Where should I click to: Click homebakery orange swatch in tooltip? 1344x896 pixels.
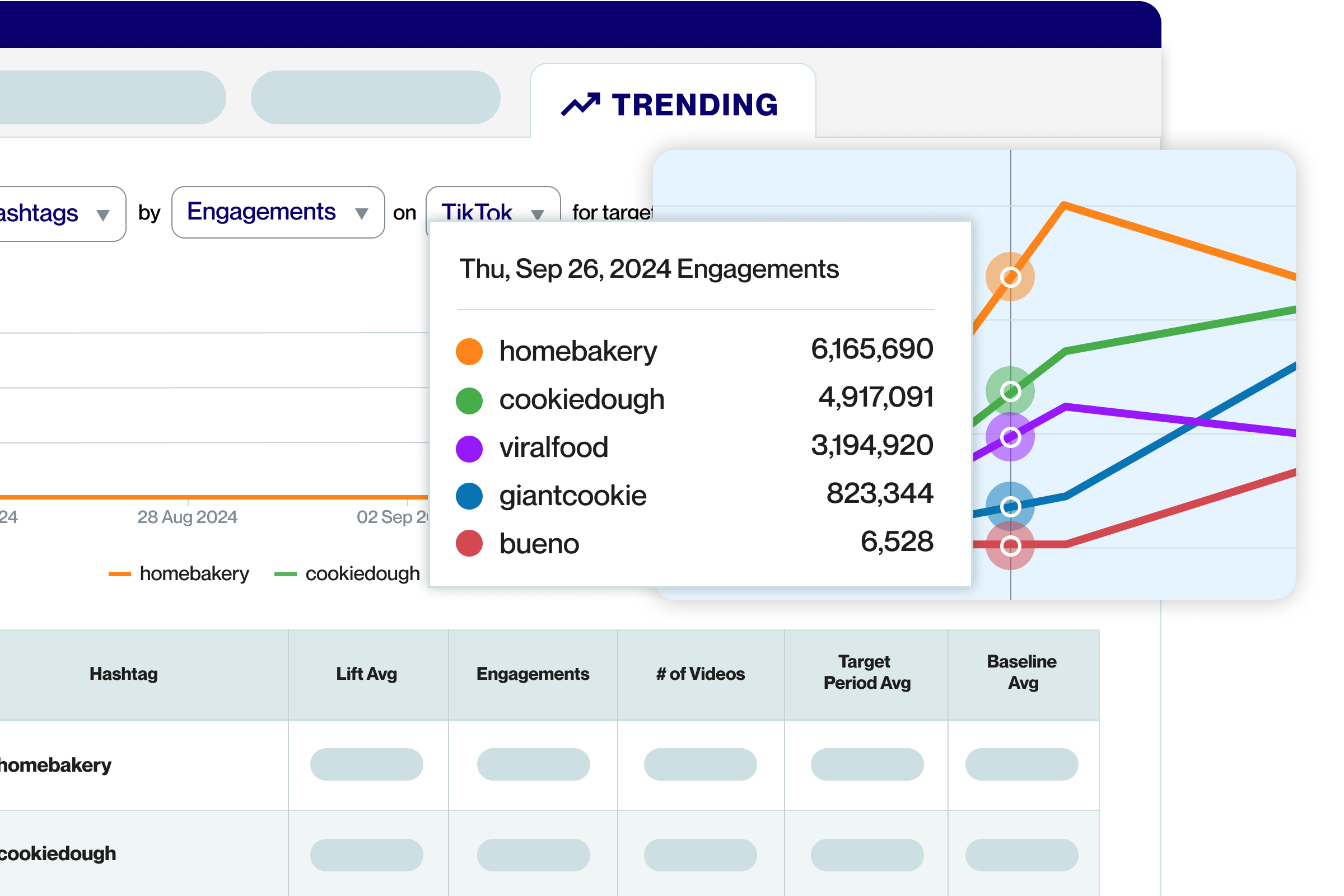pos(469,352)
